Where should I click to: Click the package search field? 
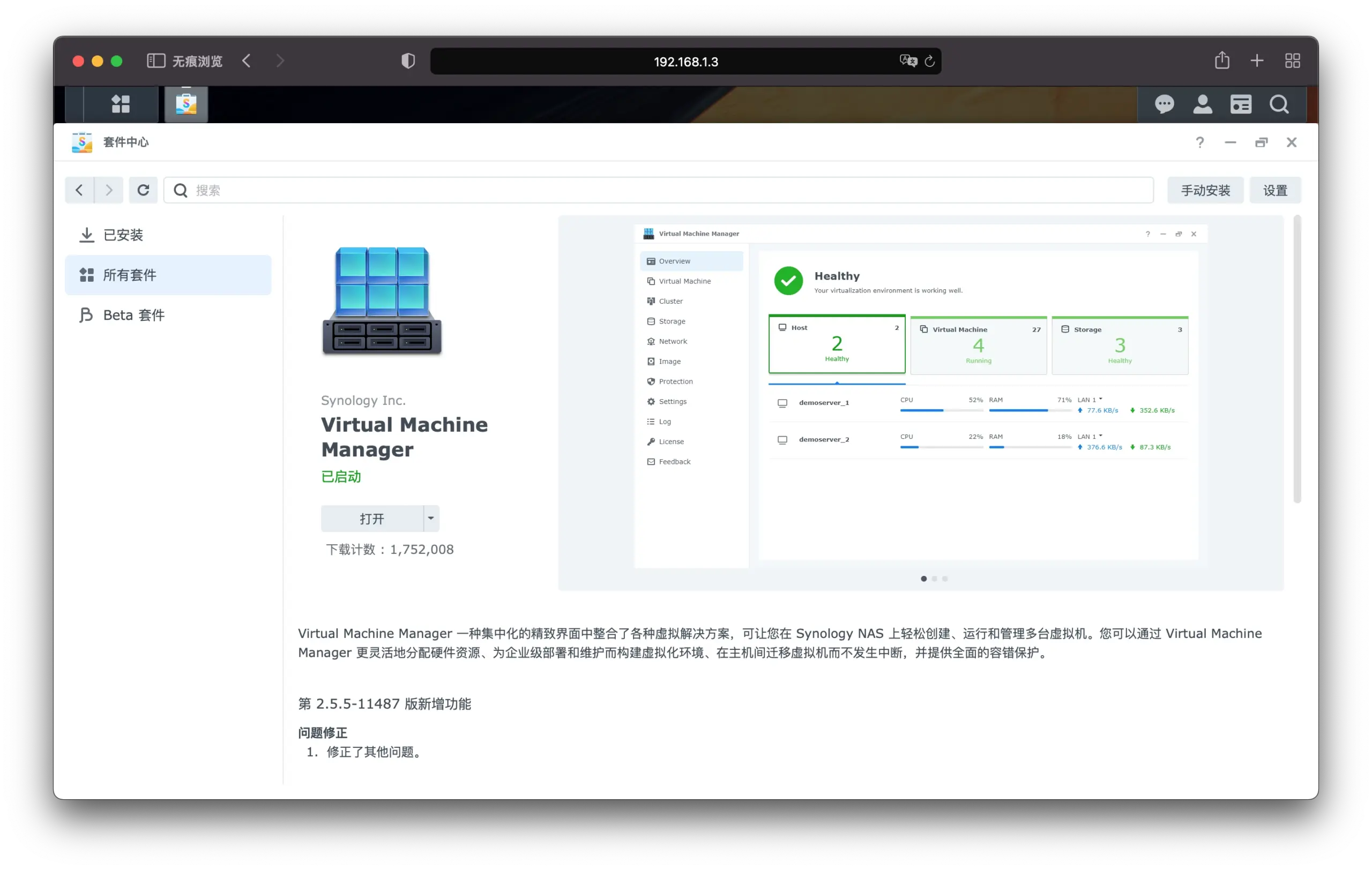pyautogui.click(x=659, y=190)
